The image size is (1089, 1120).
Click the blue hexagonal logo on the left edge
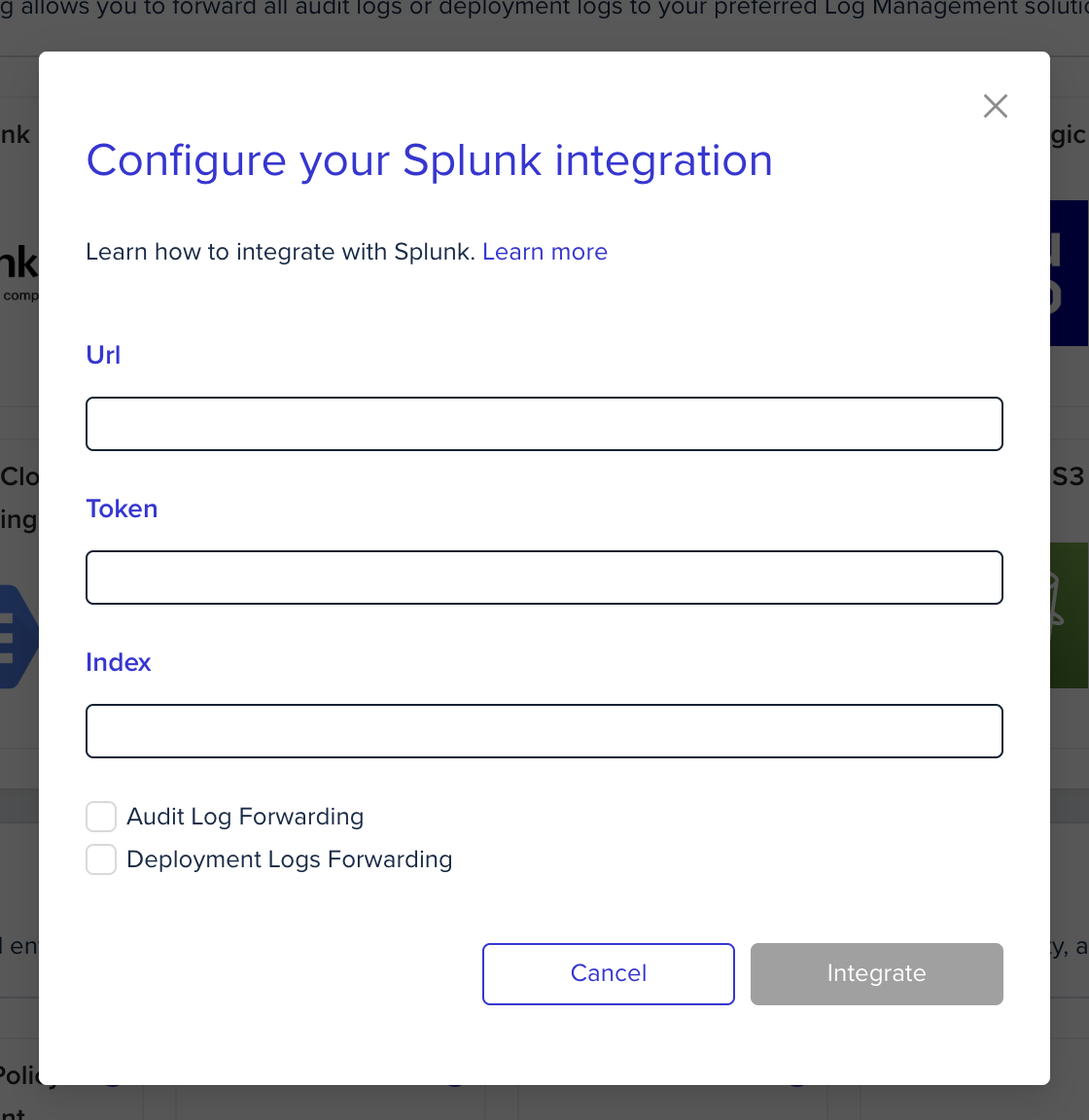click(18, 637)
